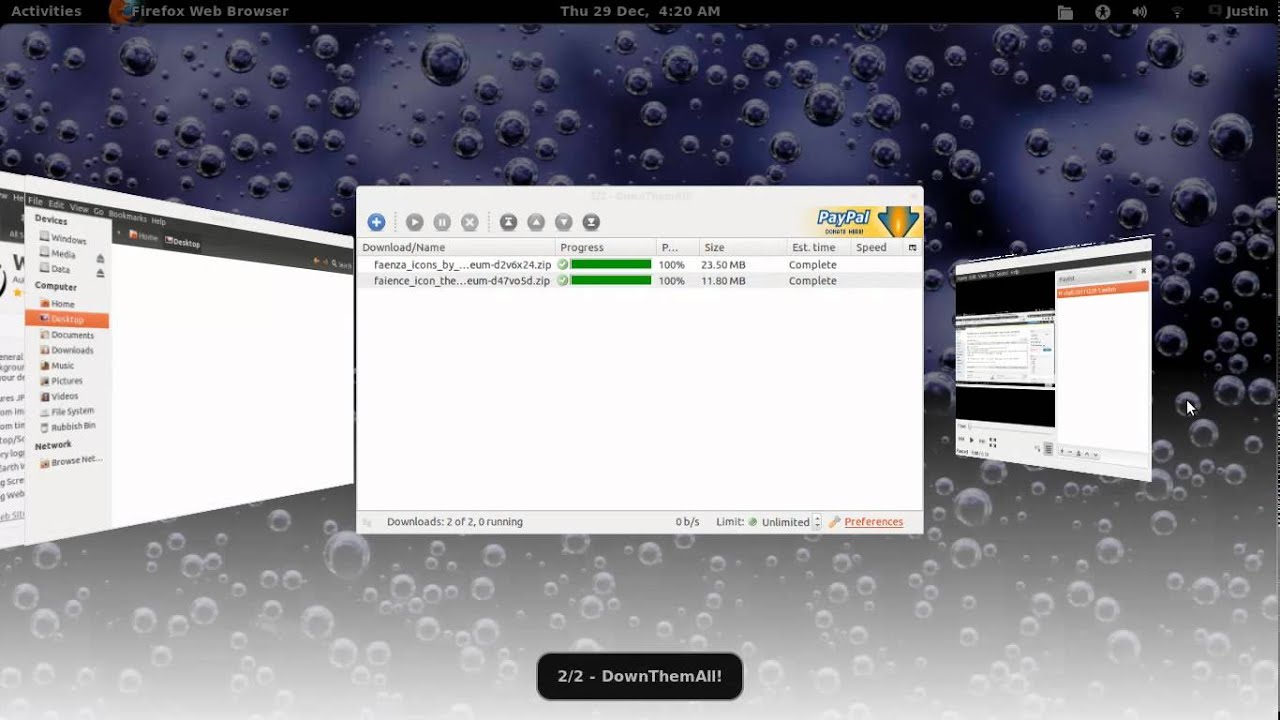Click the Unlimited speed limit field

tap(785, 522)
